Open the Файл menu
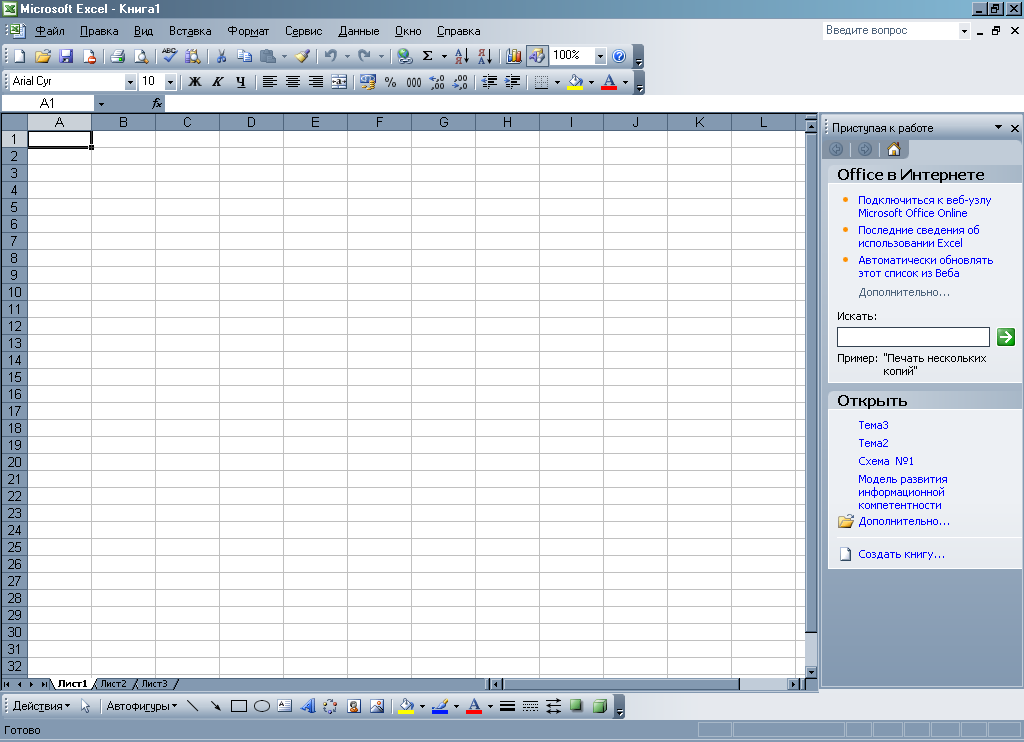Viewport: 1024px width, 742px height. (x=50, y=31)
